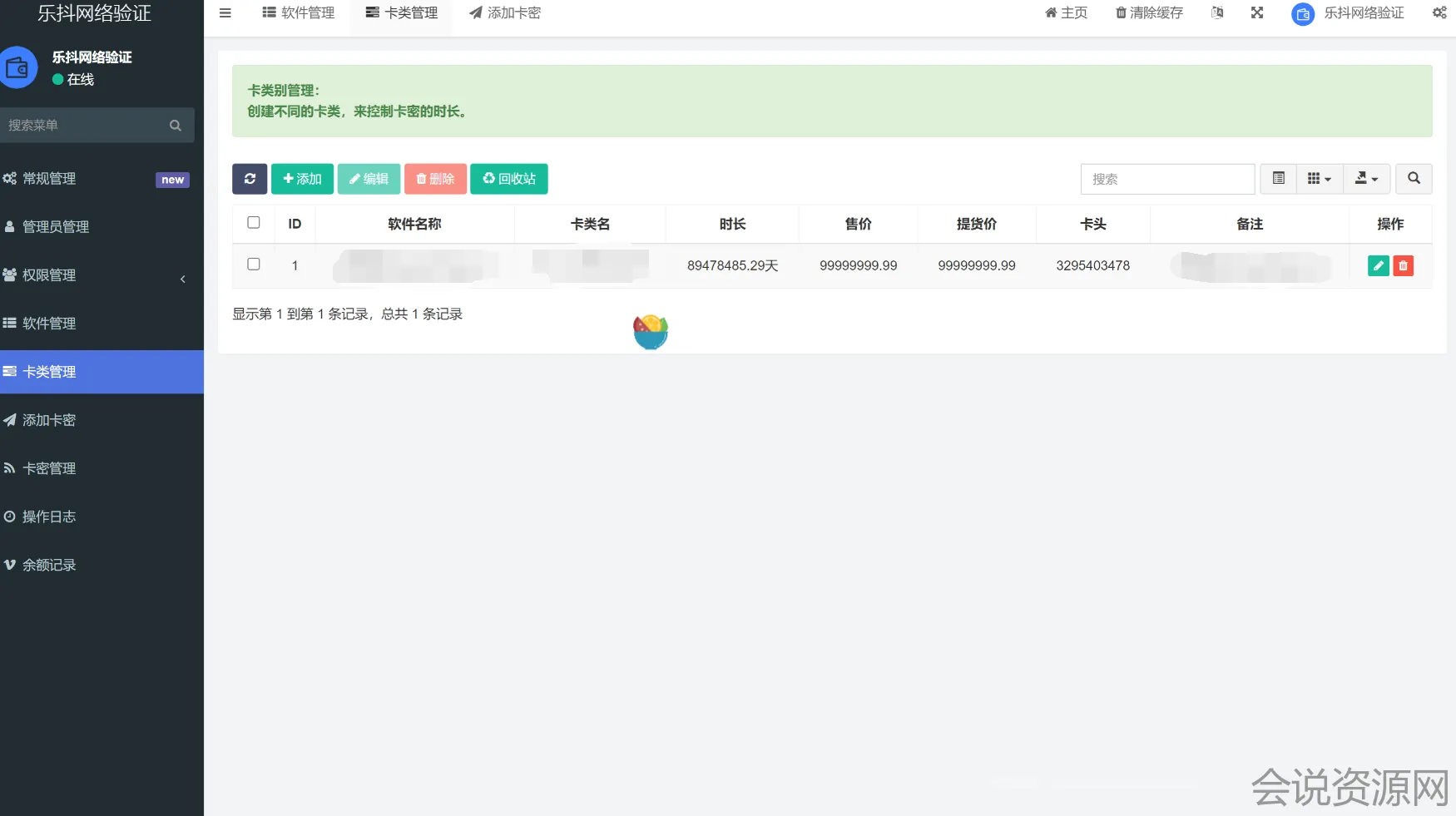Screen dimensions: 1456x816
Task: Click the green 添加 button
Action: (x=302, y=179)
